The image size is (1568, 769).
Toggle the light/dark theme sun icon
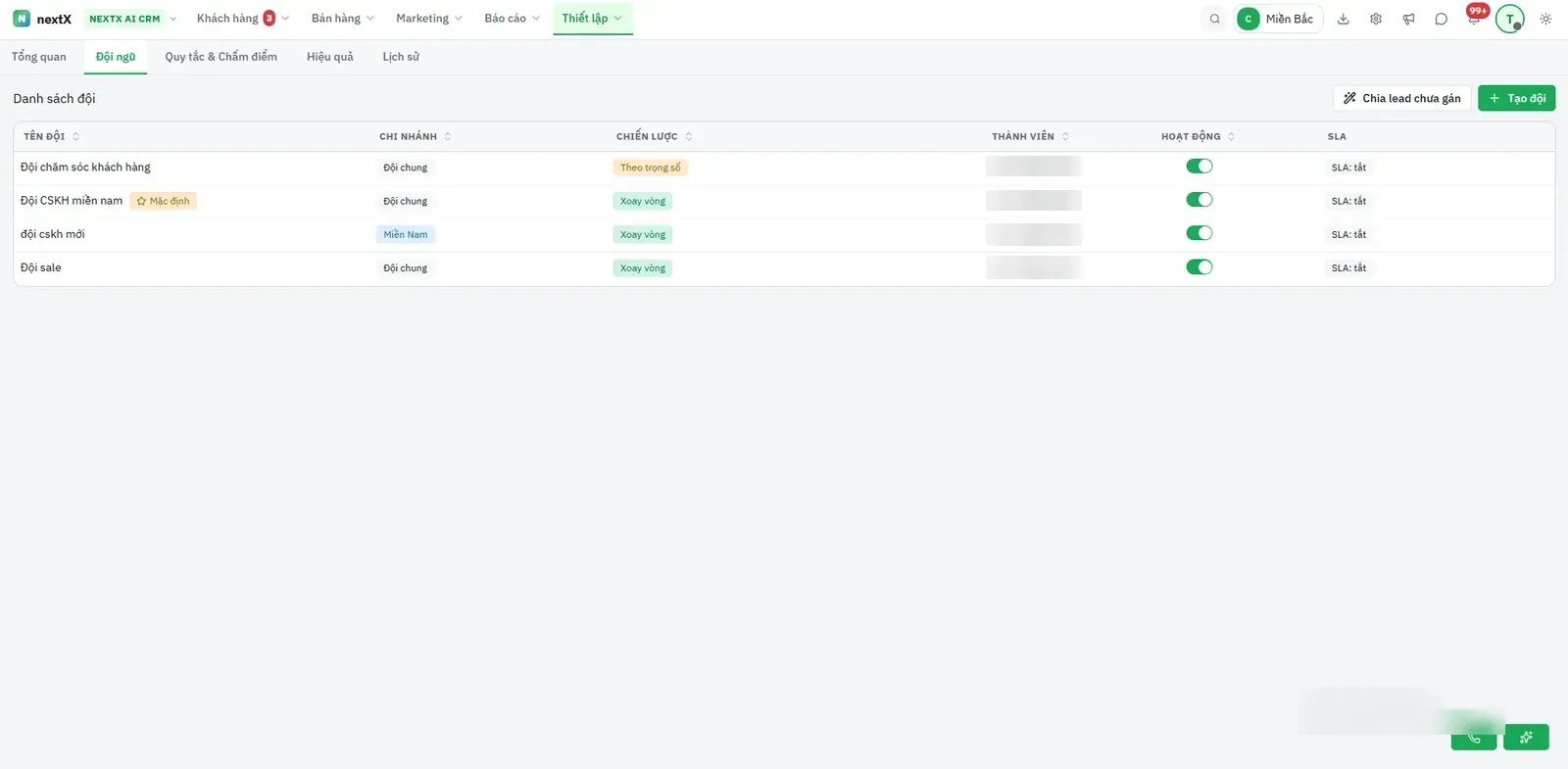click(x=1545, y=19)
